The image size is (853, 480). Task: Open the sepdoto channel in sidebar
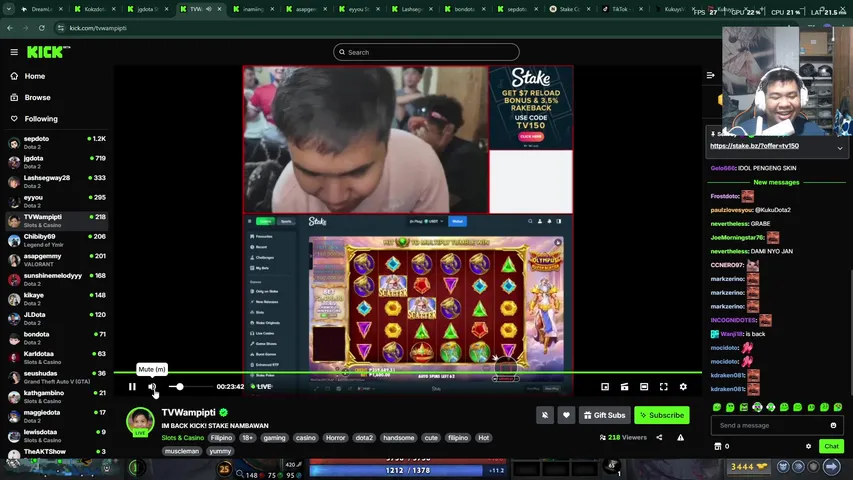pyautogui.click(x=56, y=143)
